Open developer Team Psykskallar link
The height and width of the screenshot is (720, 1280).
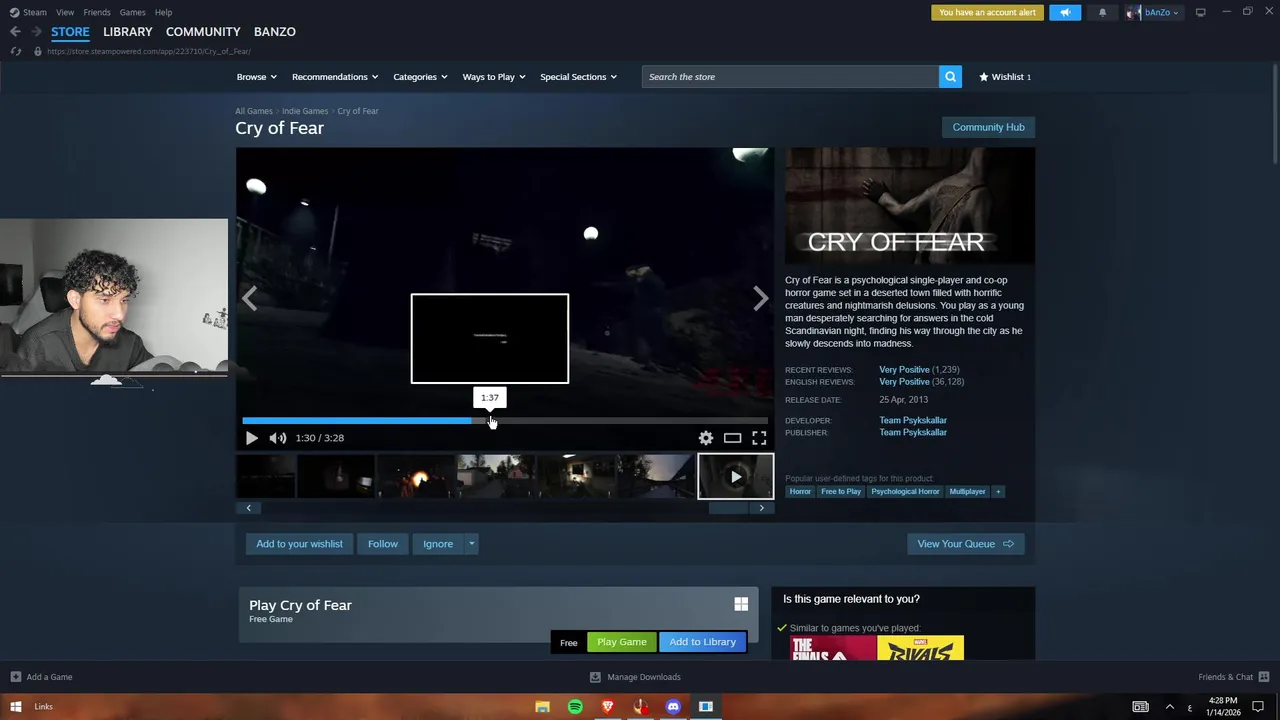pyautogui.click(x=913, y=420)
